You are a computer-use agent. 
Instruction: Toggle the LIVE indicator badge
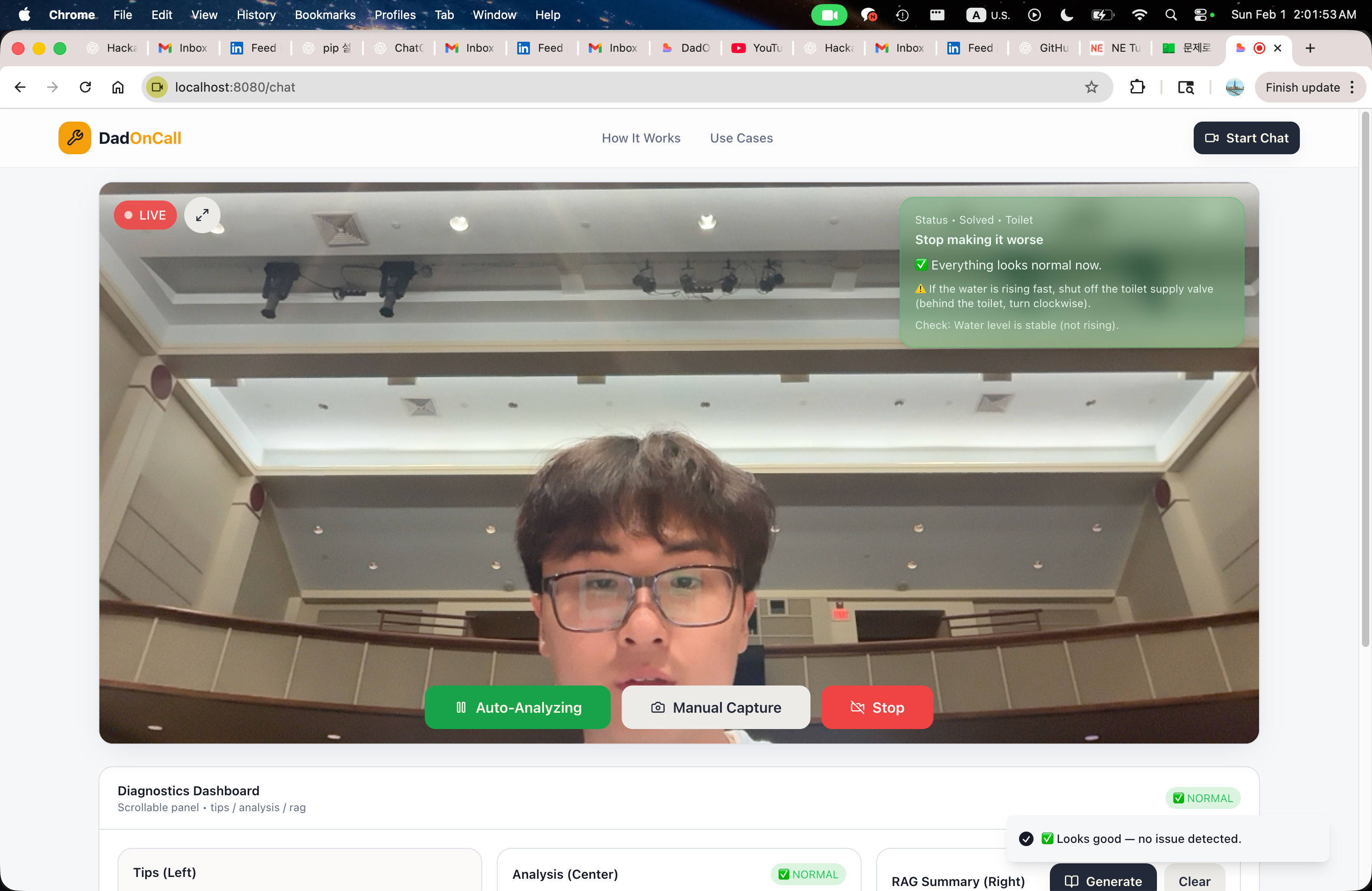coord(145,215)
